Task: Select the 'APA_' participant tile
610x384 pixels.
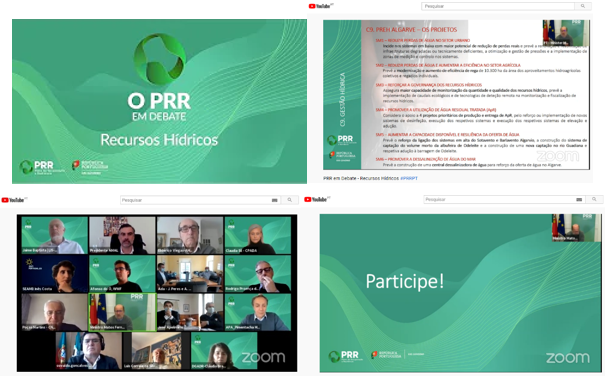Action: 258,312
